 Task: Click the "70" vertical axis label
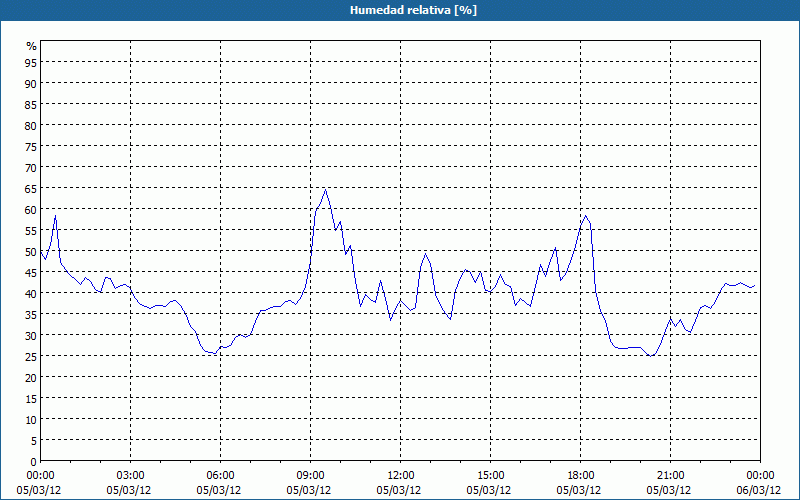pyautogui.click(x=31, y=167)
